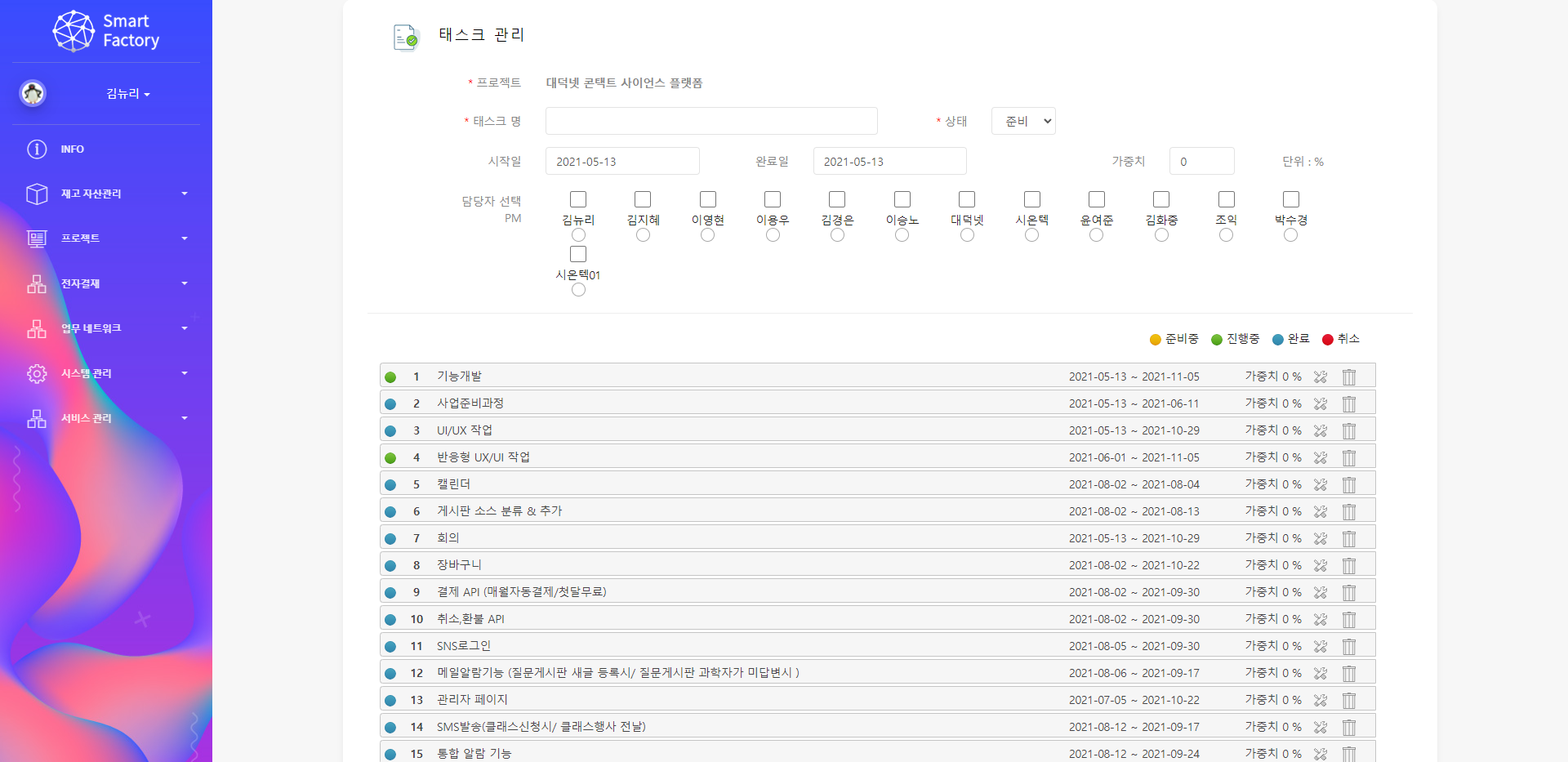Click the blue status dot of UI/UX 작업

tap(390, 431)
